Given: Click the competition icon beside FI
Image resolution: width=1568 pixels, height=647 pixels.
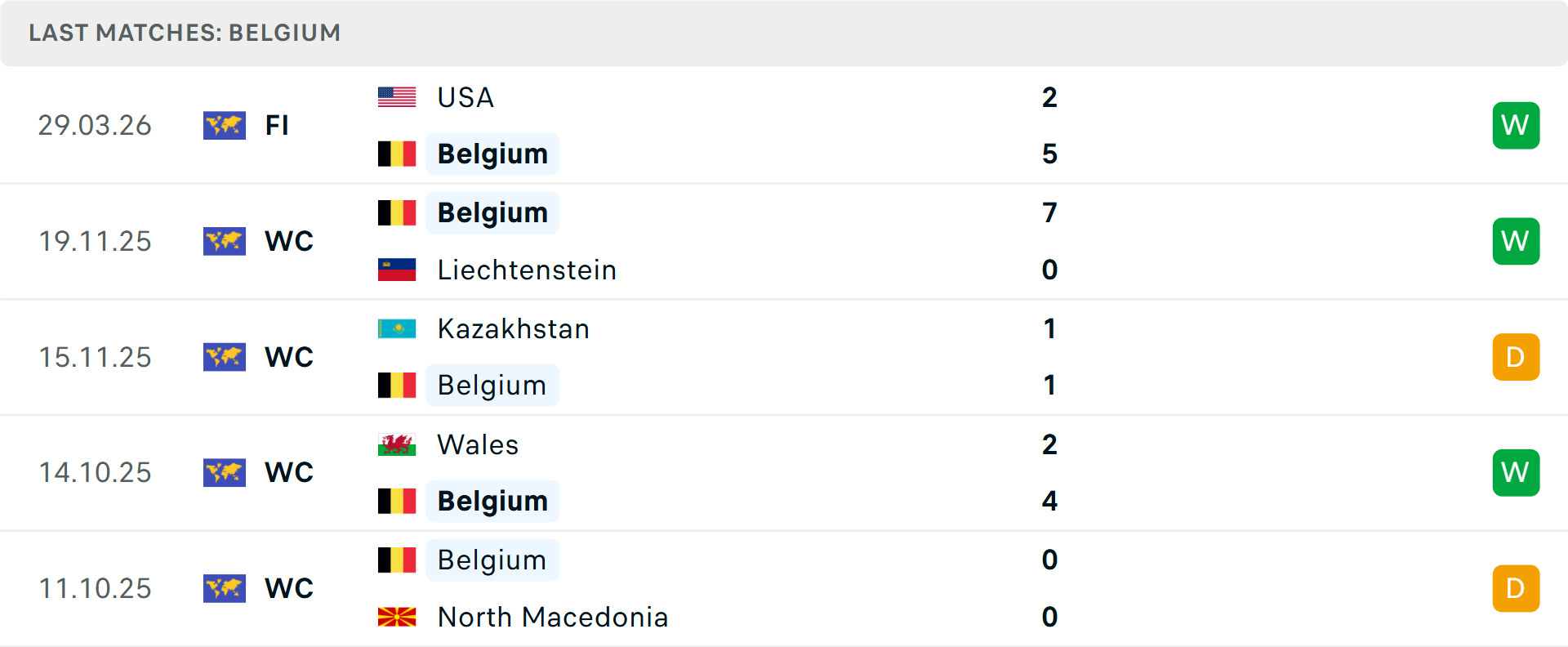Looking at the screenshot, I should click(x=225, y=125).
